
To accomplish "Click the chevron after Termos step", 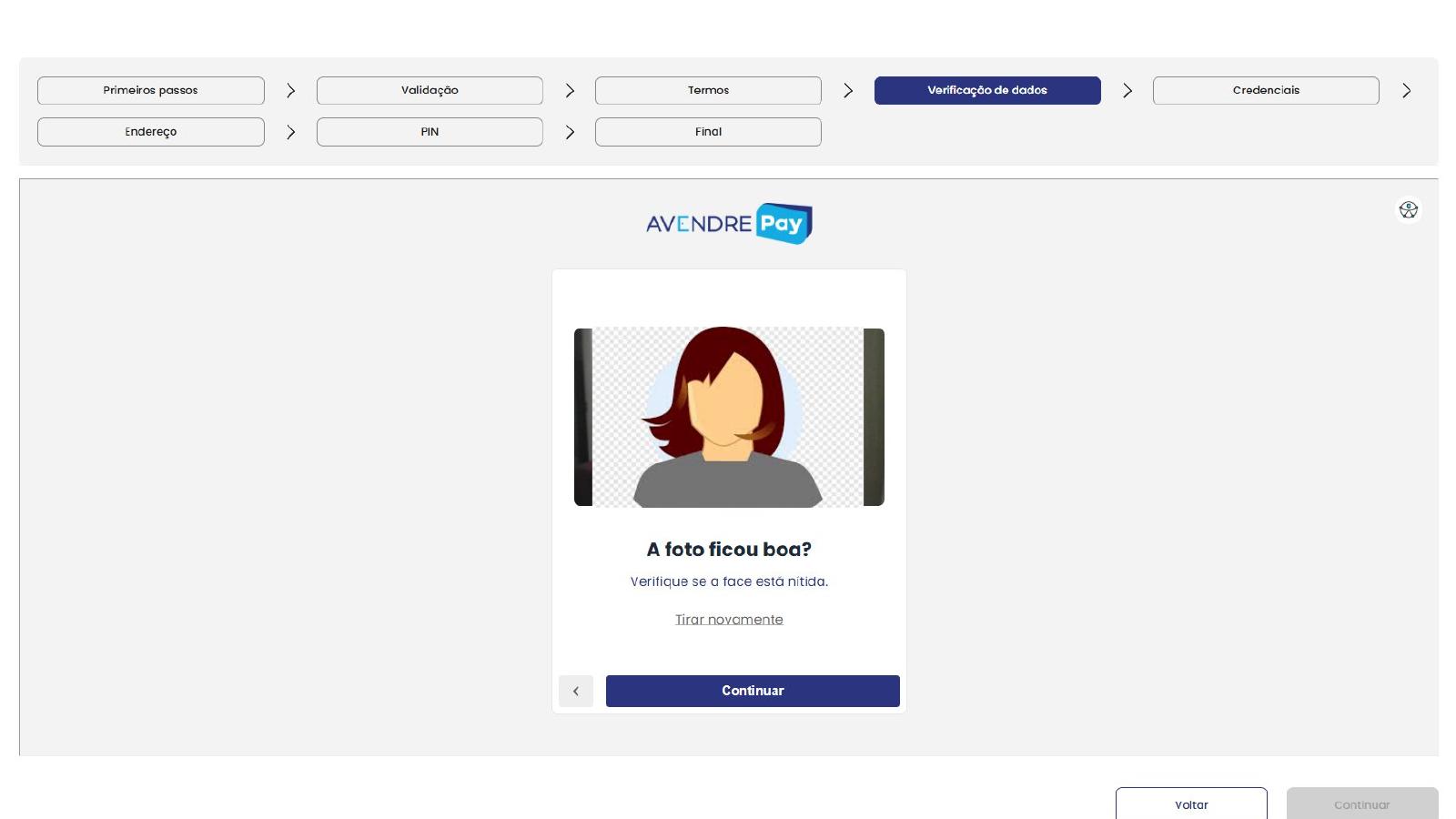I will [848, 90].
